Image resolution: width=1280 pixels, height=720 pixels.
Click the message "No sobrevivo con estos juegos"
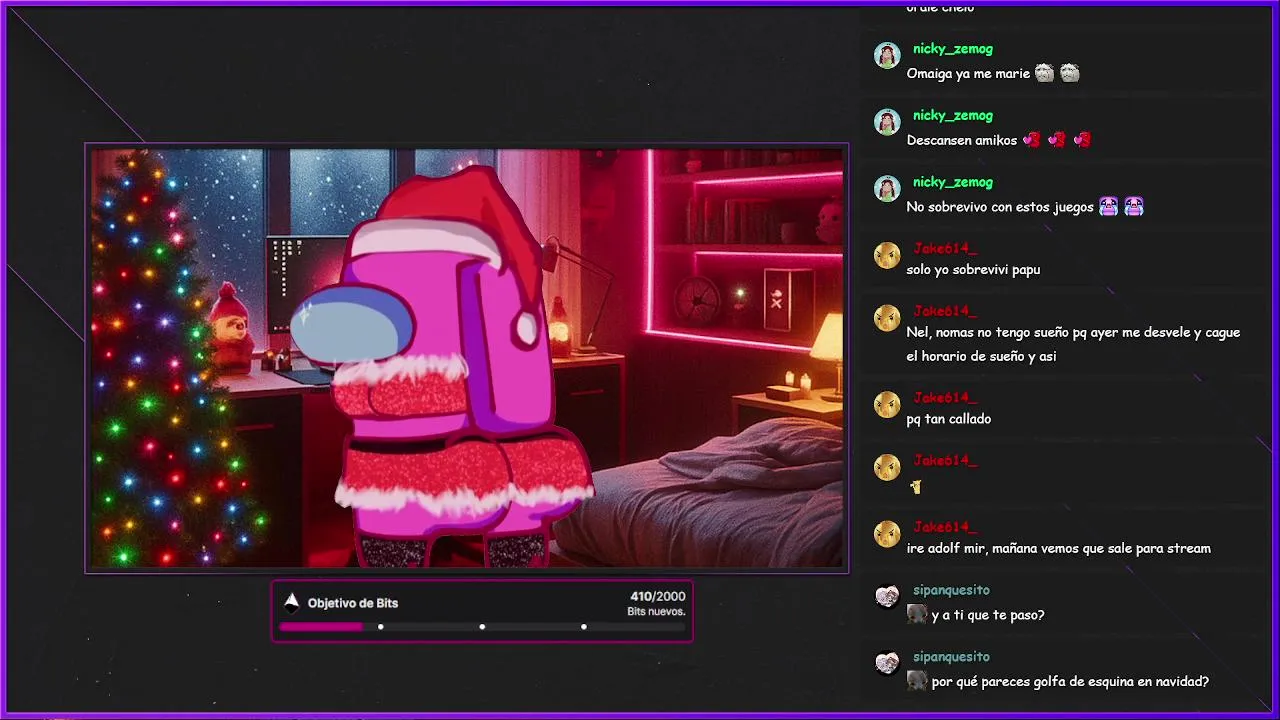(1000, 207)
